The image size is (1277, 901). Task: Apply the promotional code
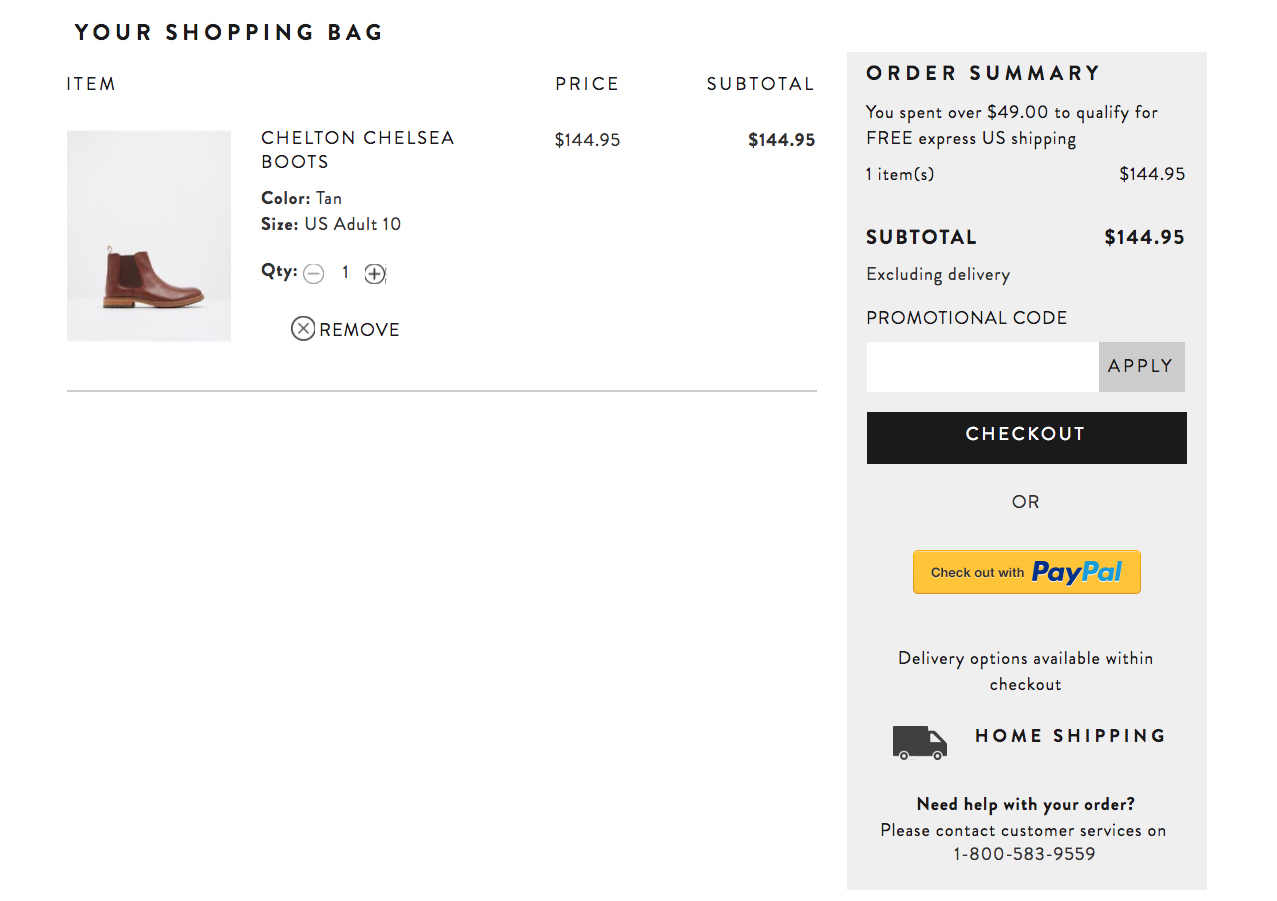(x=1141, y=367)
